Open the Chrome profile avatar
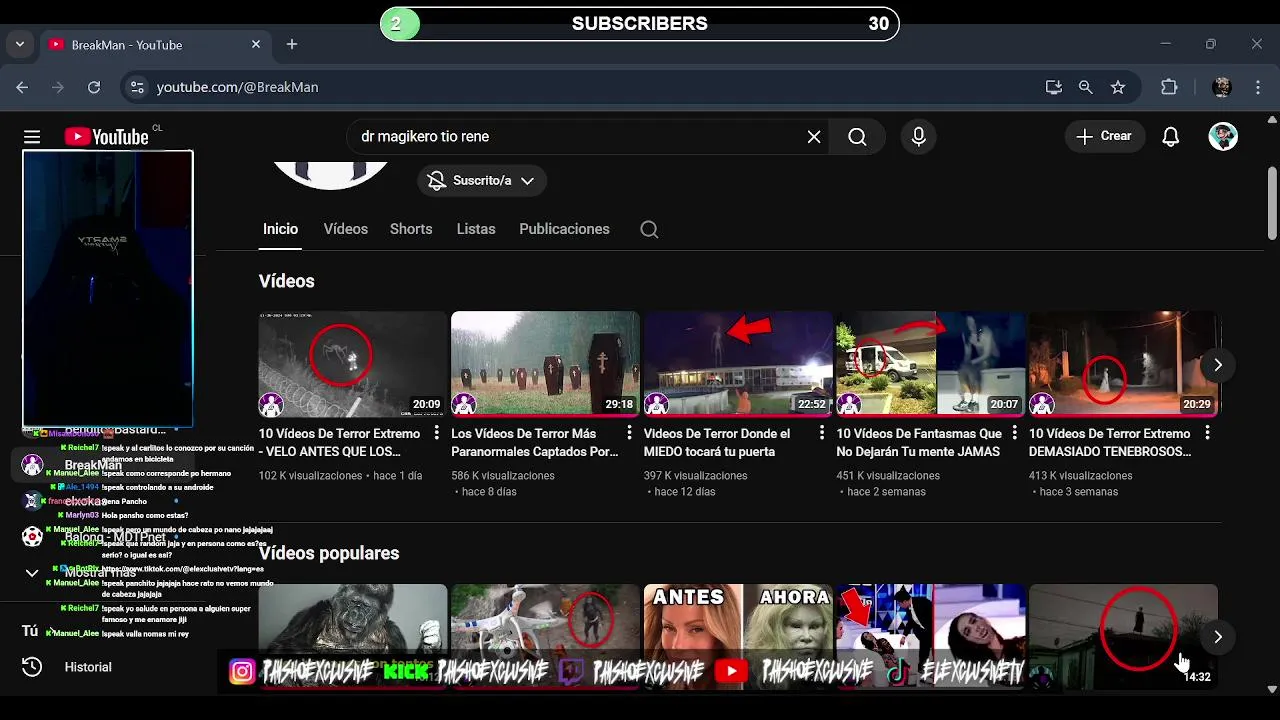This screenshot has height=720, width=1280. point(1222,87)
